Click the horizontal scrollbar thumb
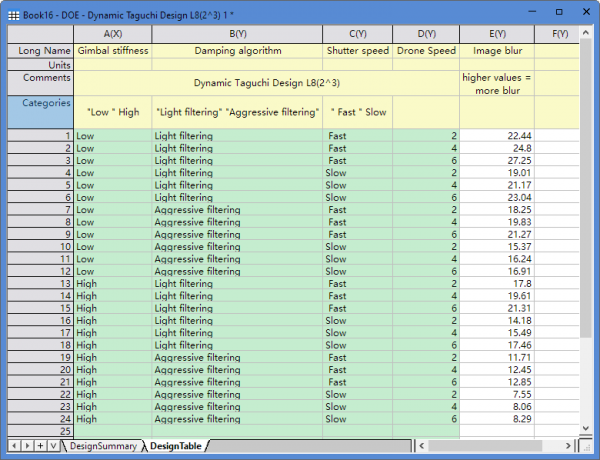 pyautogui.click(x=485, y=446)
